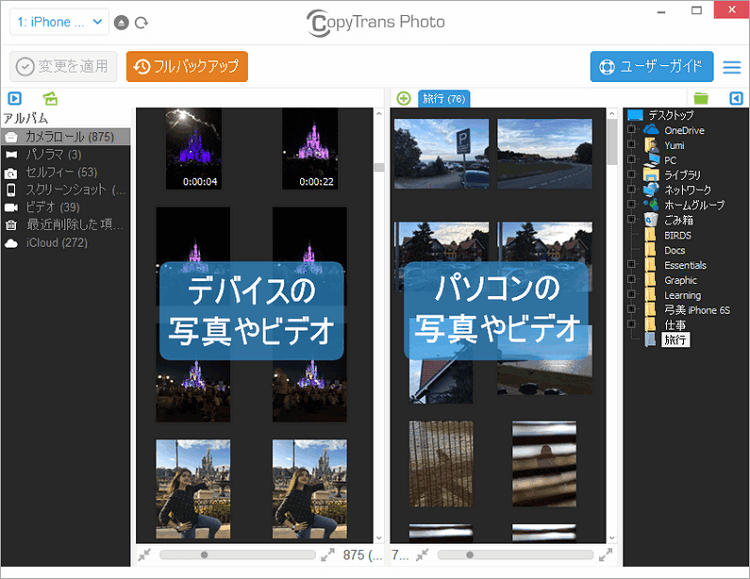The image size is (750, 579).
Task: Click the parking sign photo thumbnail
Action: point(441,154)
